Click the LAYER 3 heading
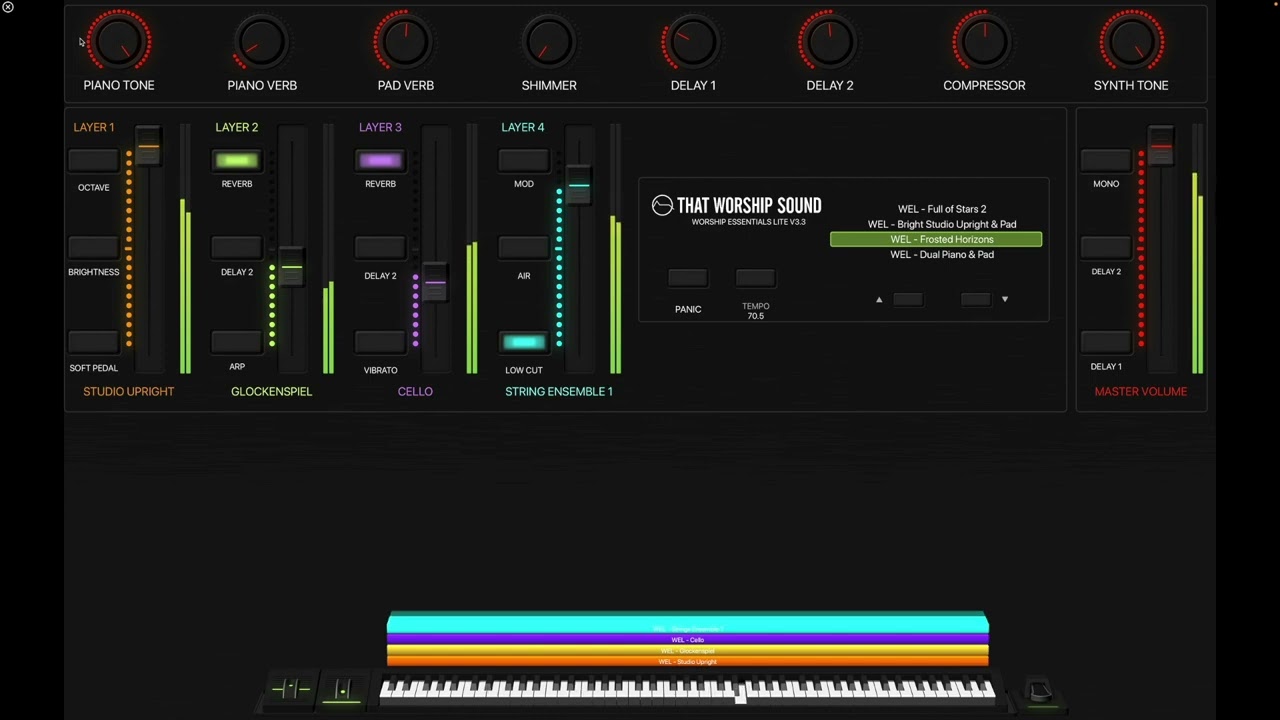This screenshot has height=720, width=1280. coord(380,127)
